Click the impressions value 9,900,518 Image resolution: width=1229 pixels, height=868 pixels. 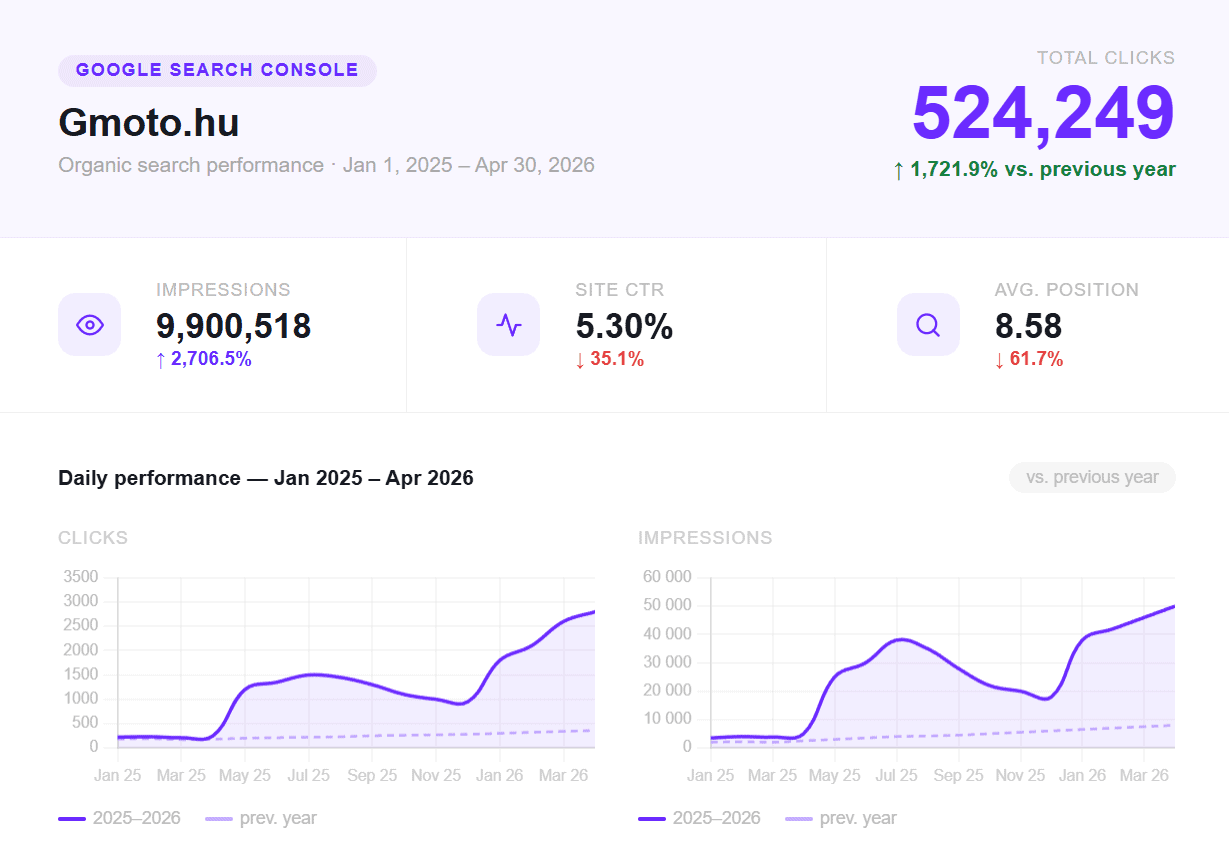233,326
